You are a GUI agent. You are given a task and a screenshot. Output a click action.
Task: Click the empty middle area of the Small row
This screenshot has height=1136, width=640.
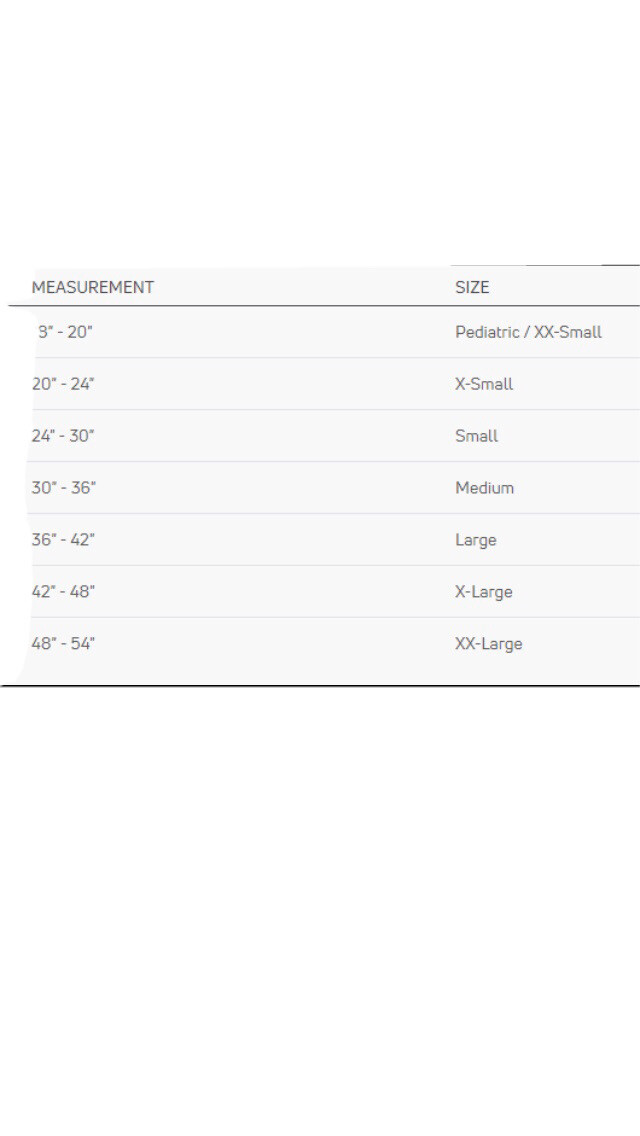pos(275,436)
